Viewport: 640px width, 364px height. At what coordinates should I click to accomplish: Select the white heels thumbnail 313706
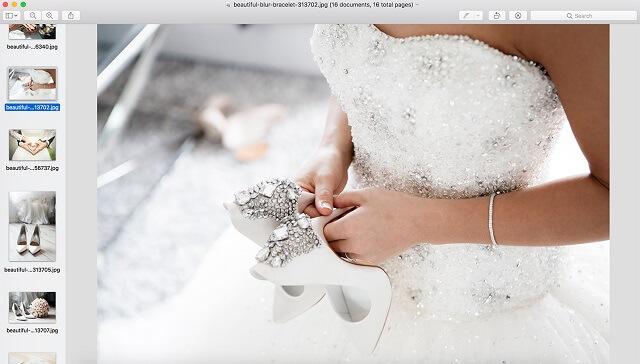point(32,226)
